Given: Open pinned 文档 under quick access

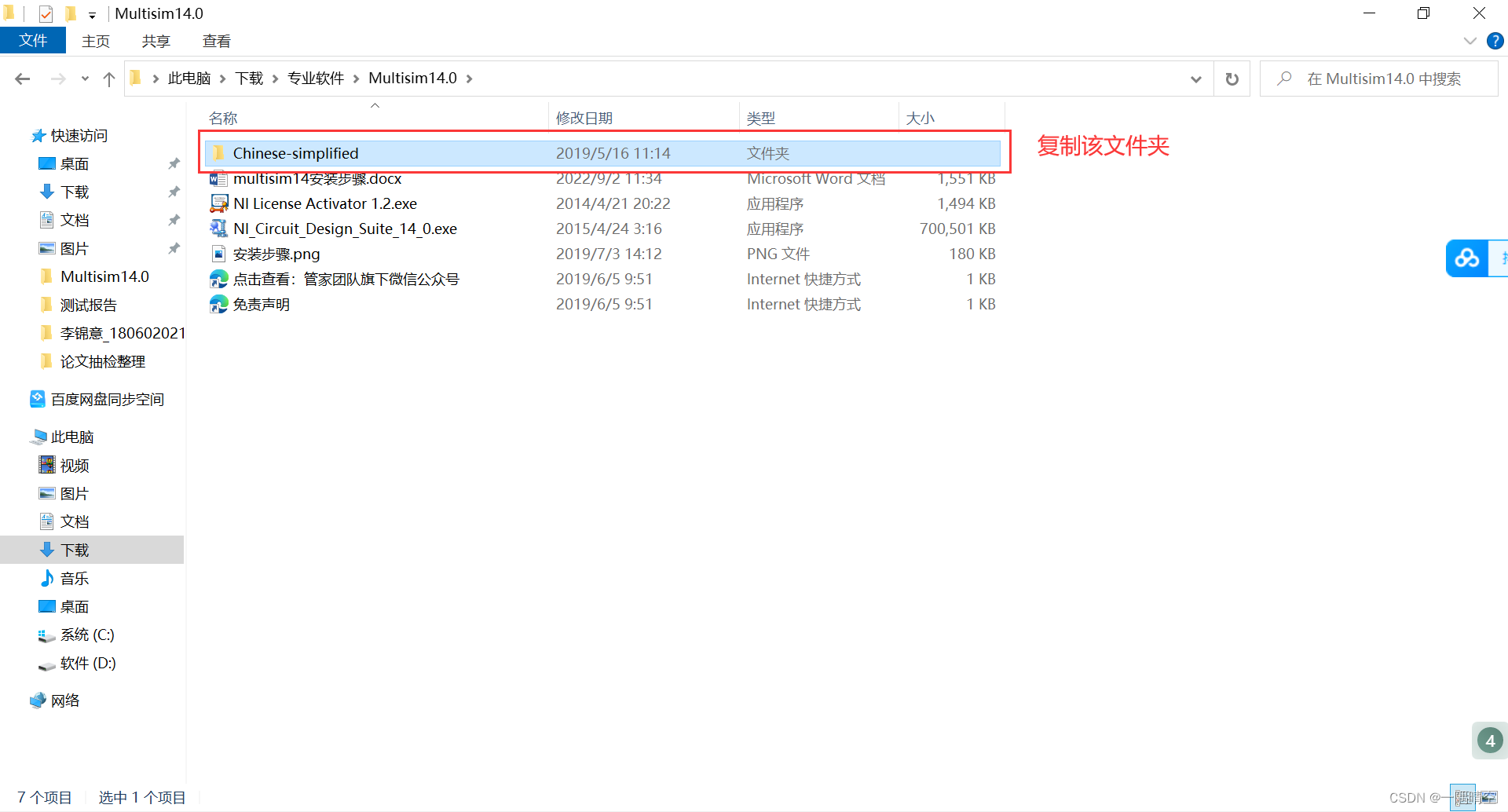Looking at the screenshot, I should pos(75,221).
